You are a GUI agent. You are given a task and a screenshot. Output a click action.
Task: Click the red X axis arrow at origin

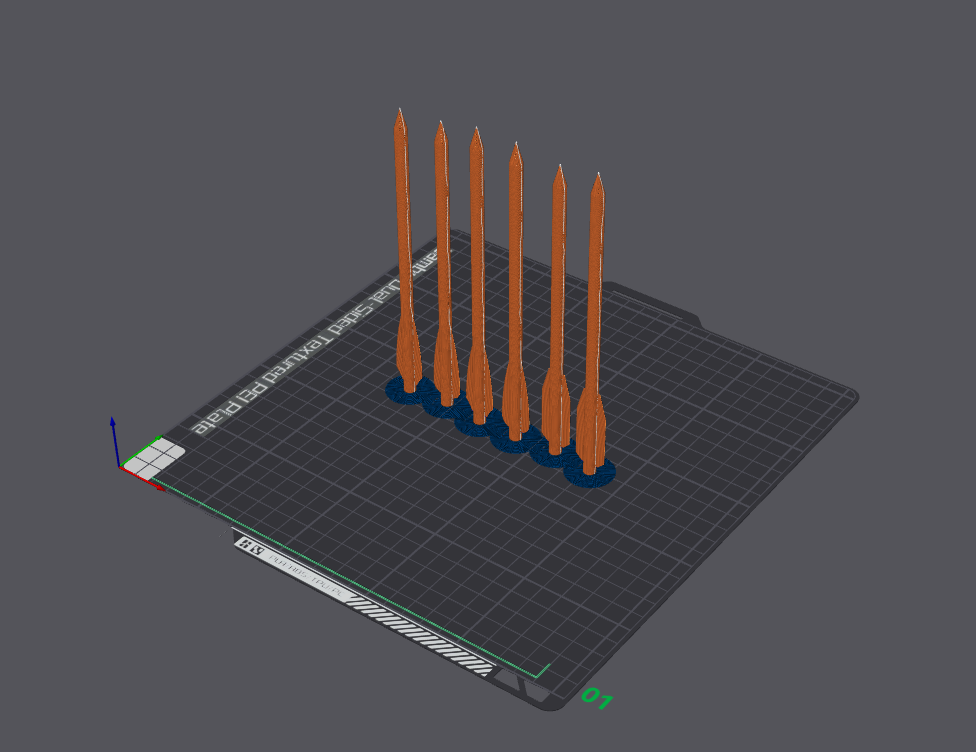(x=143, y=478)
